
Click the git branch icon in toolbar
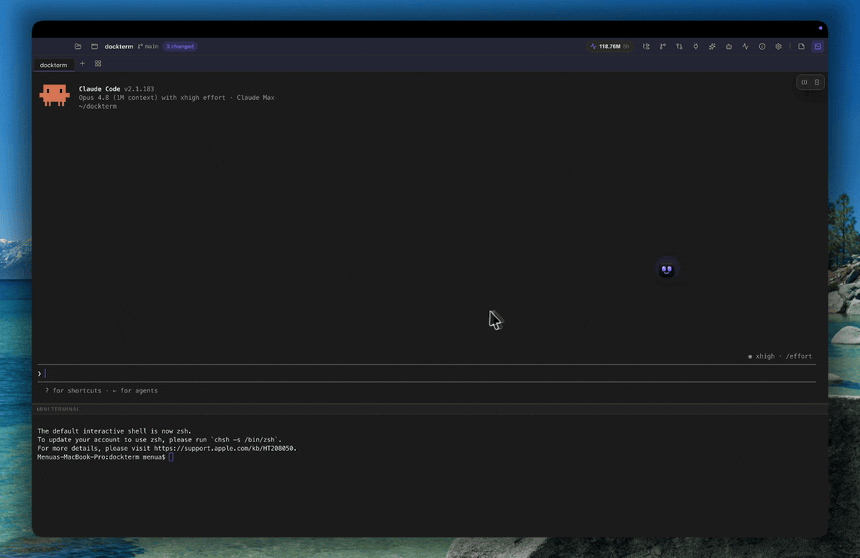[663, 47]
